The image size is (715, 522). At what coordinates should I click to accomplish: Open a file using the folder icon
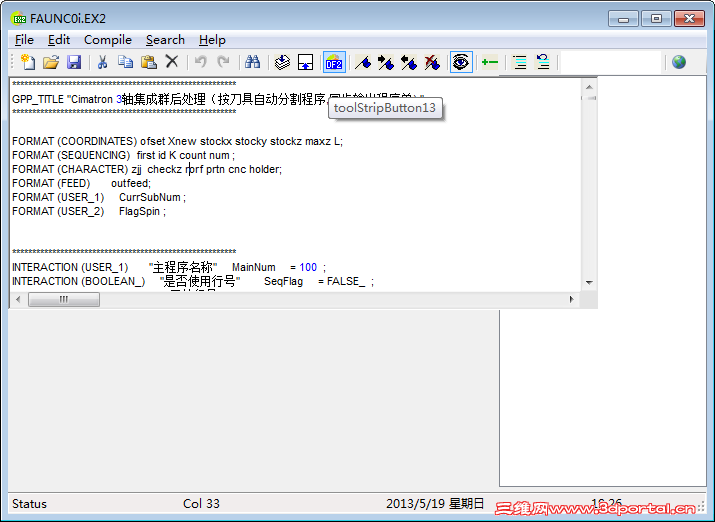tap(51, 62)
